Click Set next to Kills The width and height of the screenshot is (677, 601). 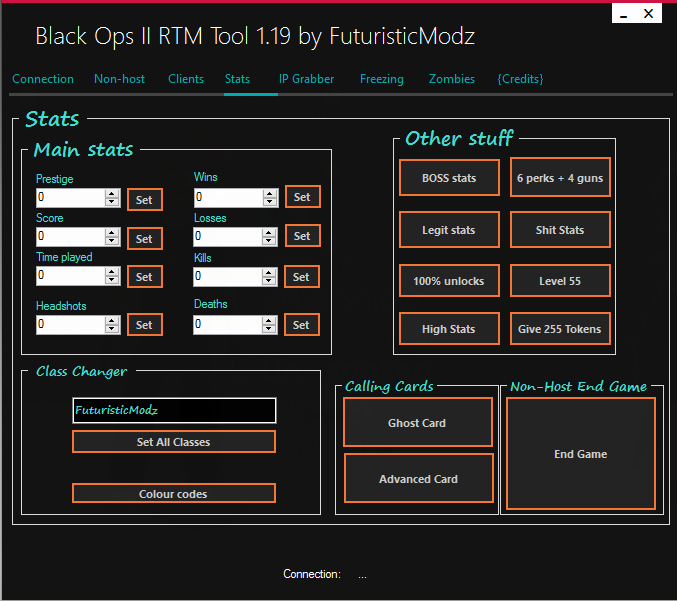coord(302,277)
